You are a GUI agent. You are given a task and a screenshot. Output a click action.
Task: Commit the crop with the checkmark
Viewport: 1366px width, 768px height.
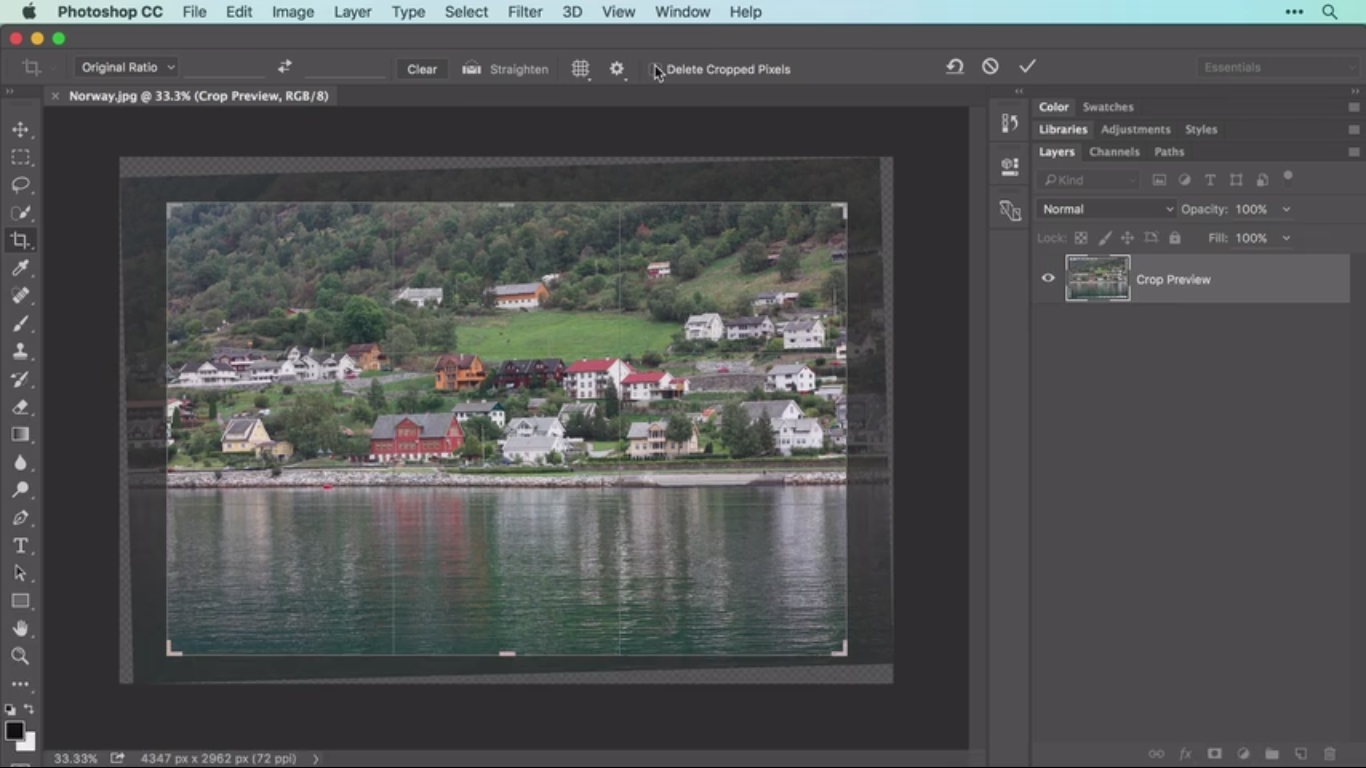1027,66
